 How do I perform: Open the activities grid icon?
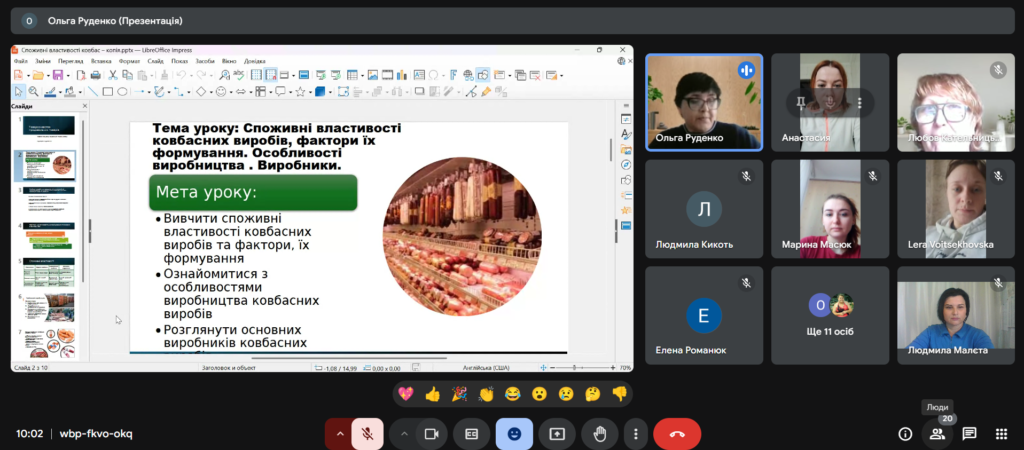coord(1001,434)
